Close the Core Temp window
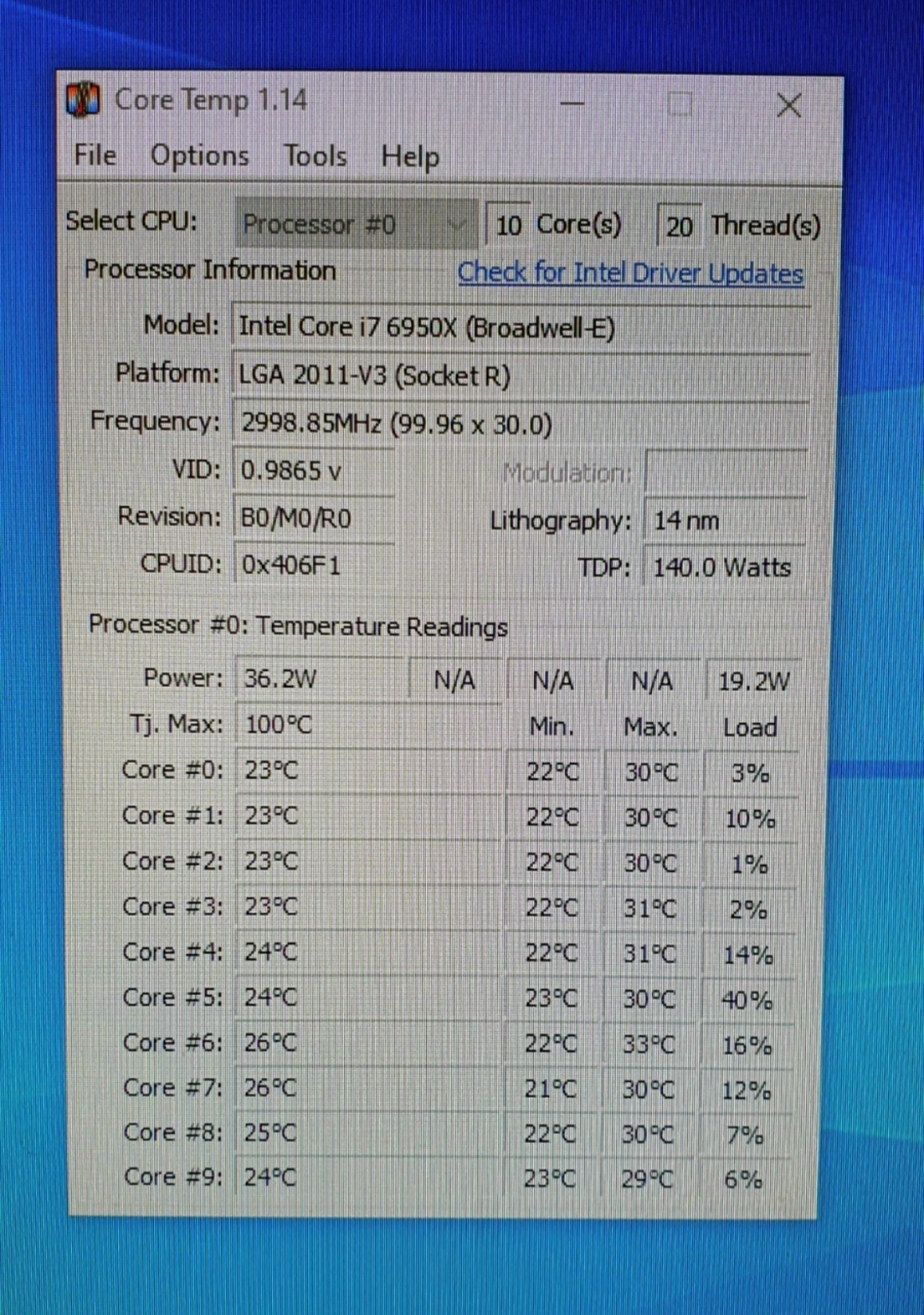This screenshot has width=924, height=1315. pos(788,105)
